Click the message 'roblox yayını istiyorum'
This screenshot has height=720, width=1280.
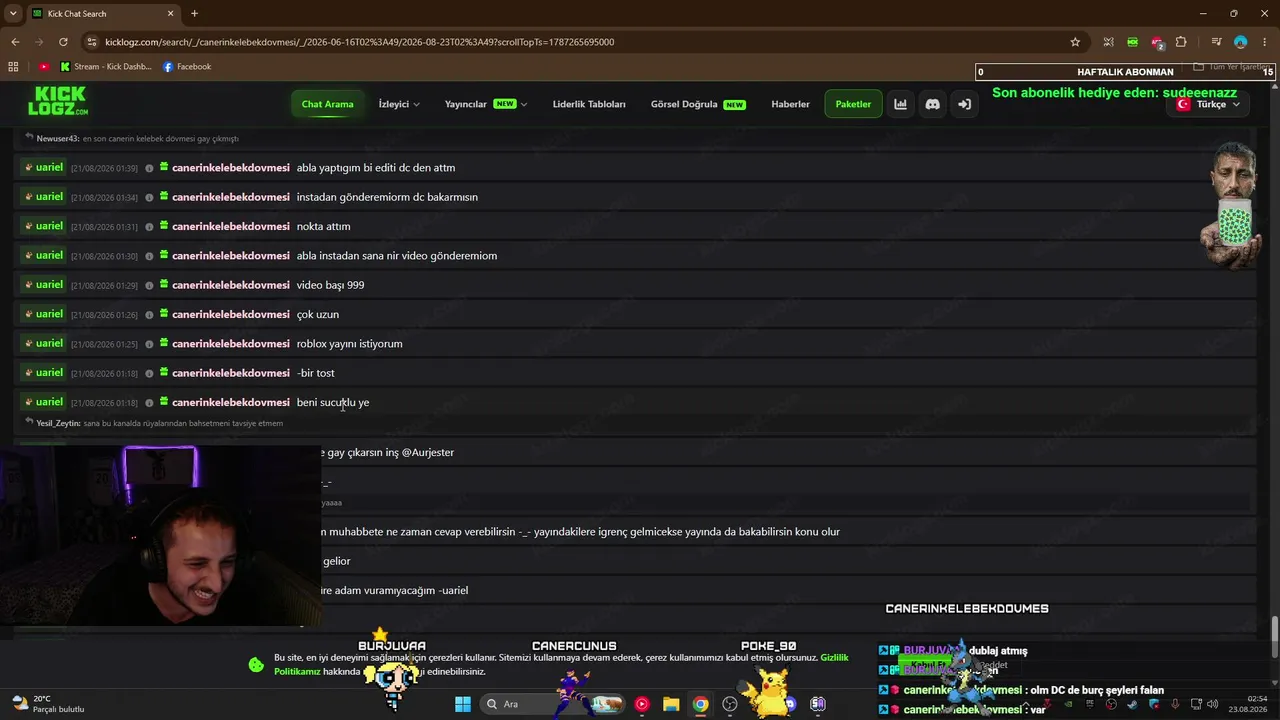[349, 344]
